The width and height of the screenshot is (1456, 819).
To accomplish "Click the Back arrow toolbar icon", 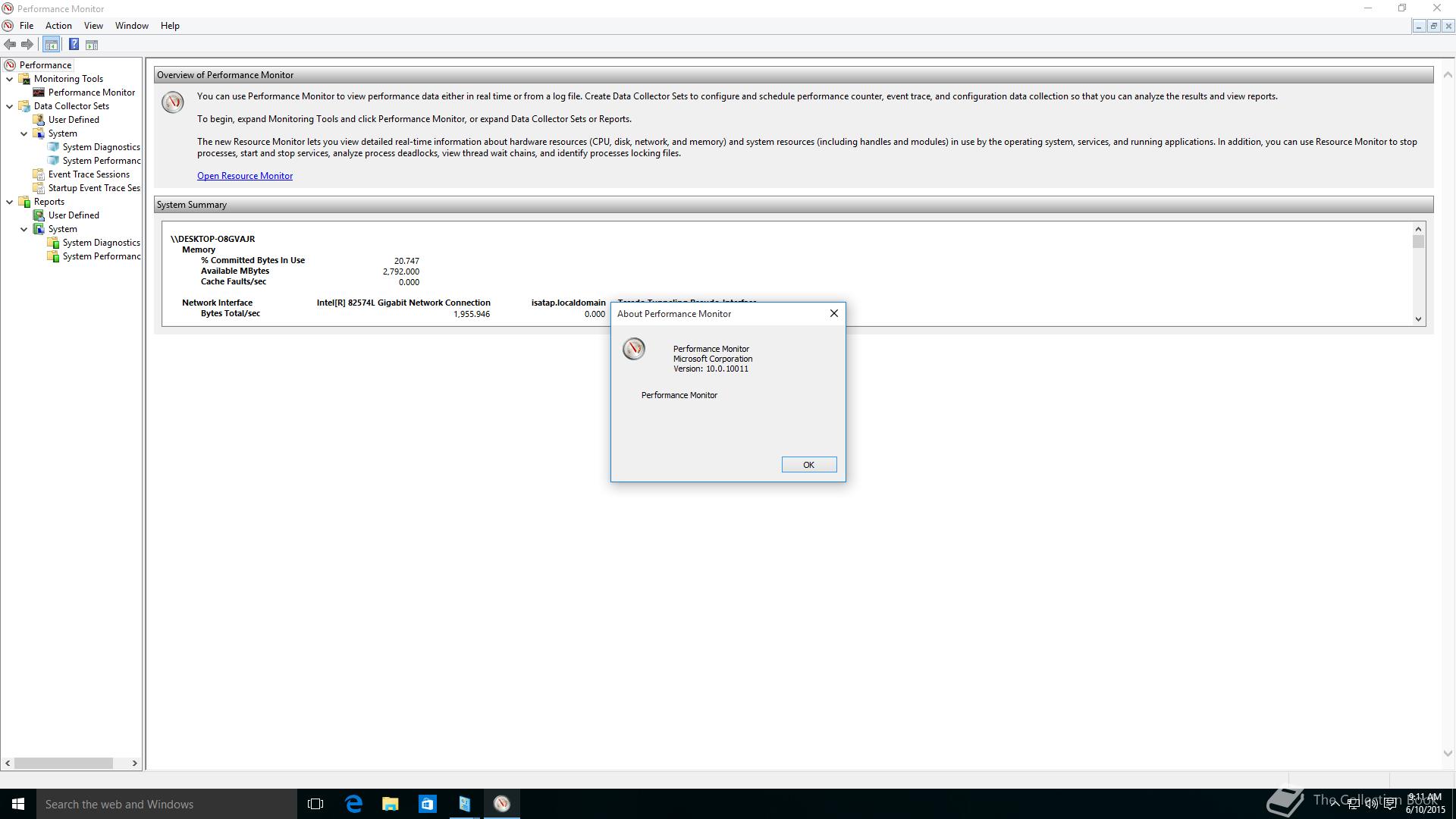I will coord(10,45).
